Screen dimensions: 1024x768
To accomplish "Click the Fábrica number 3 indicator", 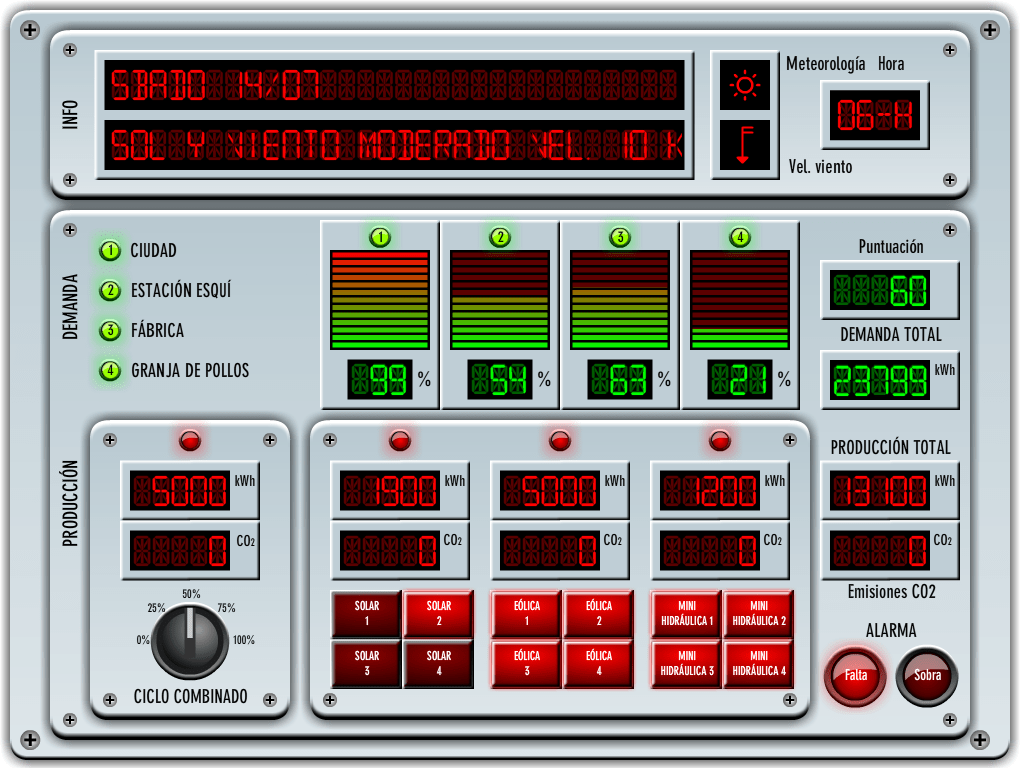I will point(110,331).
